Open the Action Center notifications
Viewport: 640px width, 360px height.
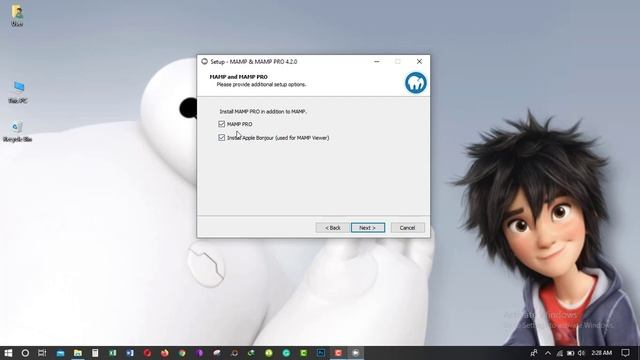(625, 353)
